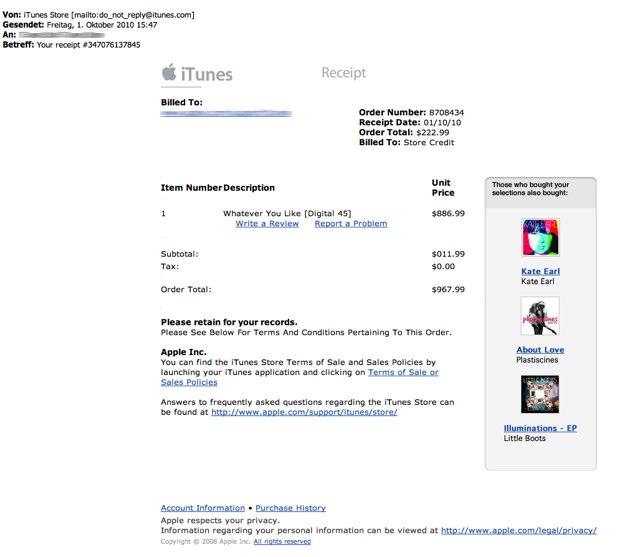Open the Kate Earl album cover
The width and height of the screenshot is (620, 557).
pyautogui.click(x=540, y=238)
